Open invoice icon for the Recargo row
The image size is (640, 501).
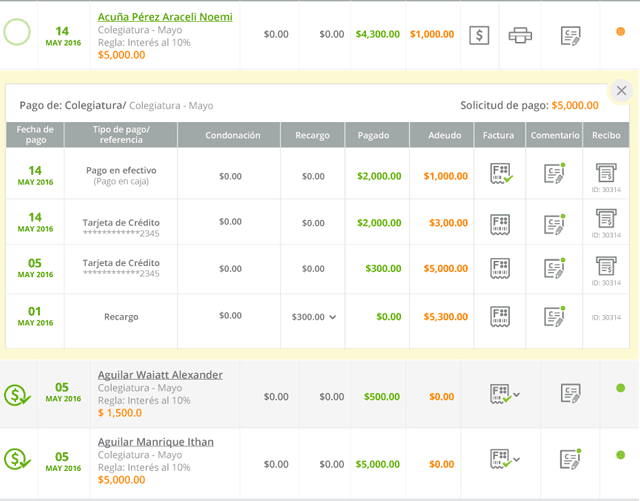point(500,316)
